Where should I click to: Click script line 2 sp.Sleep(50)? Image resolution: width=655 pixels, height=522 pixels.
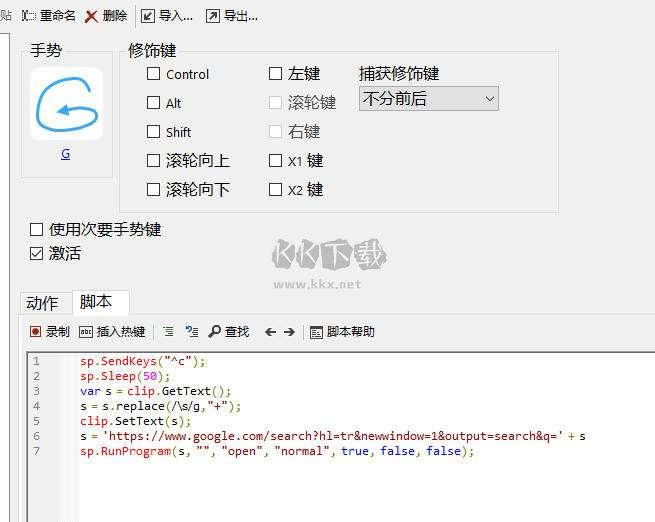coord(125,376)
